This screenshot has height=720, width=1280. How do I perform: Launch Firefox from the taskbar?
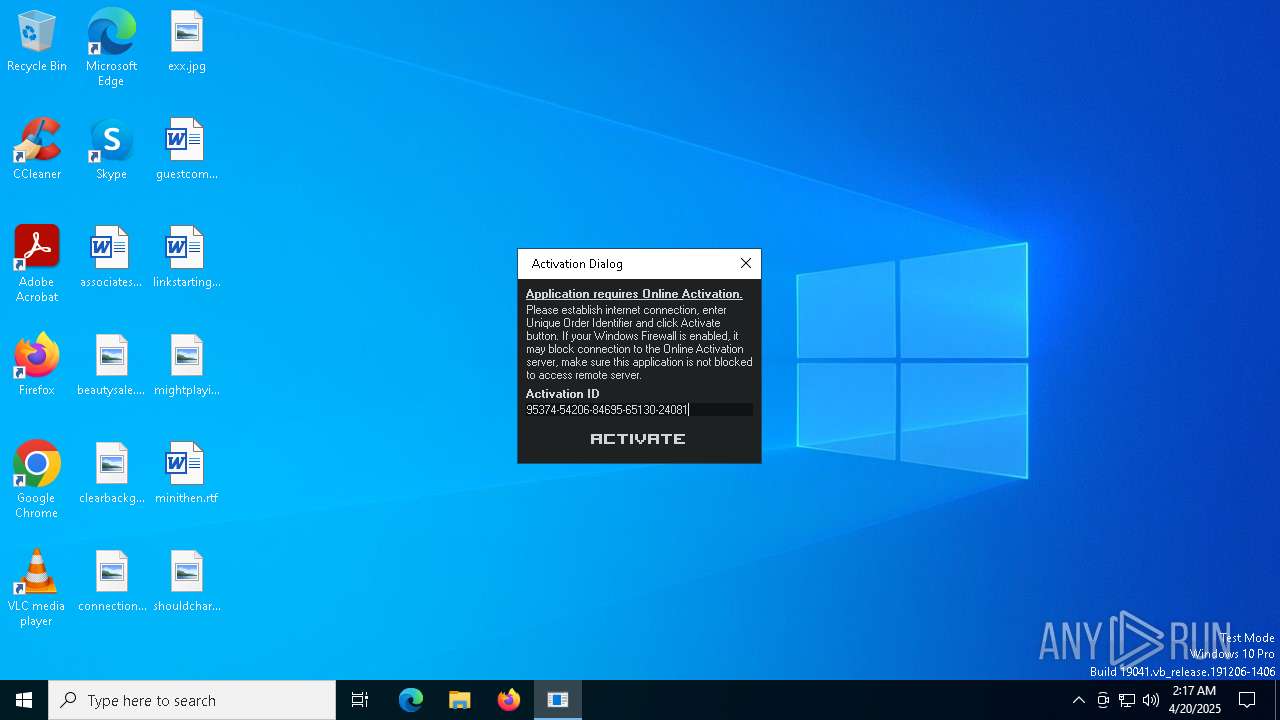pos(509,700)
